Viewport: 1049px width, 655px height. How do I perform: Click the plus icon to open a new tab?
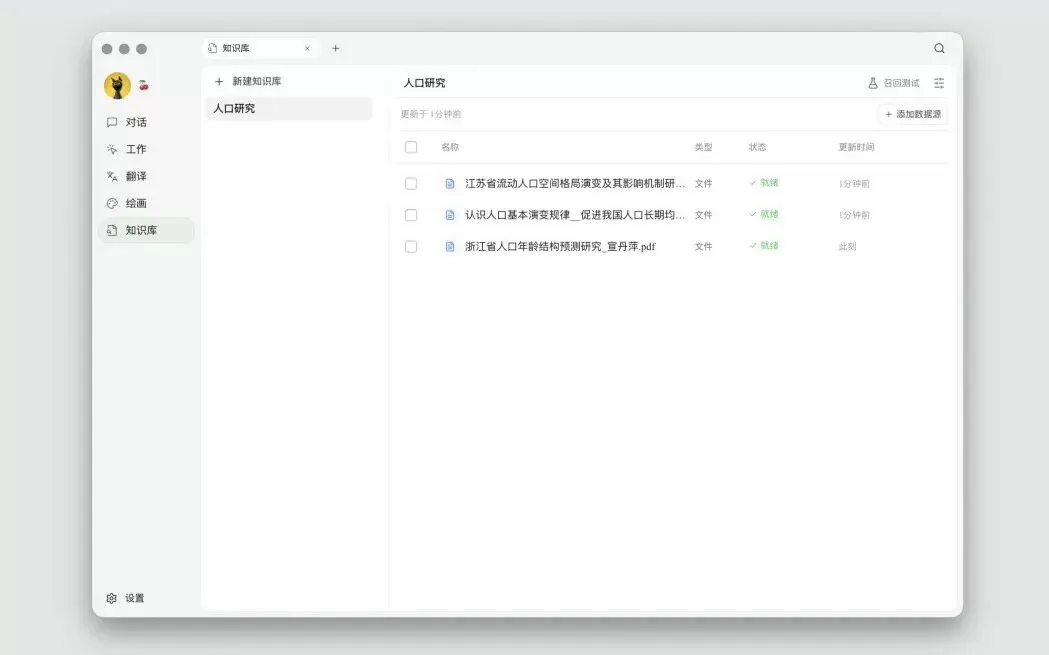336,48
